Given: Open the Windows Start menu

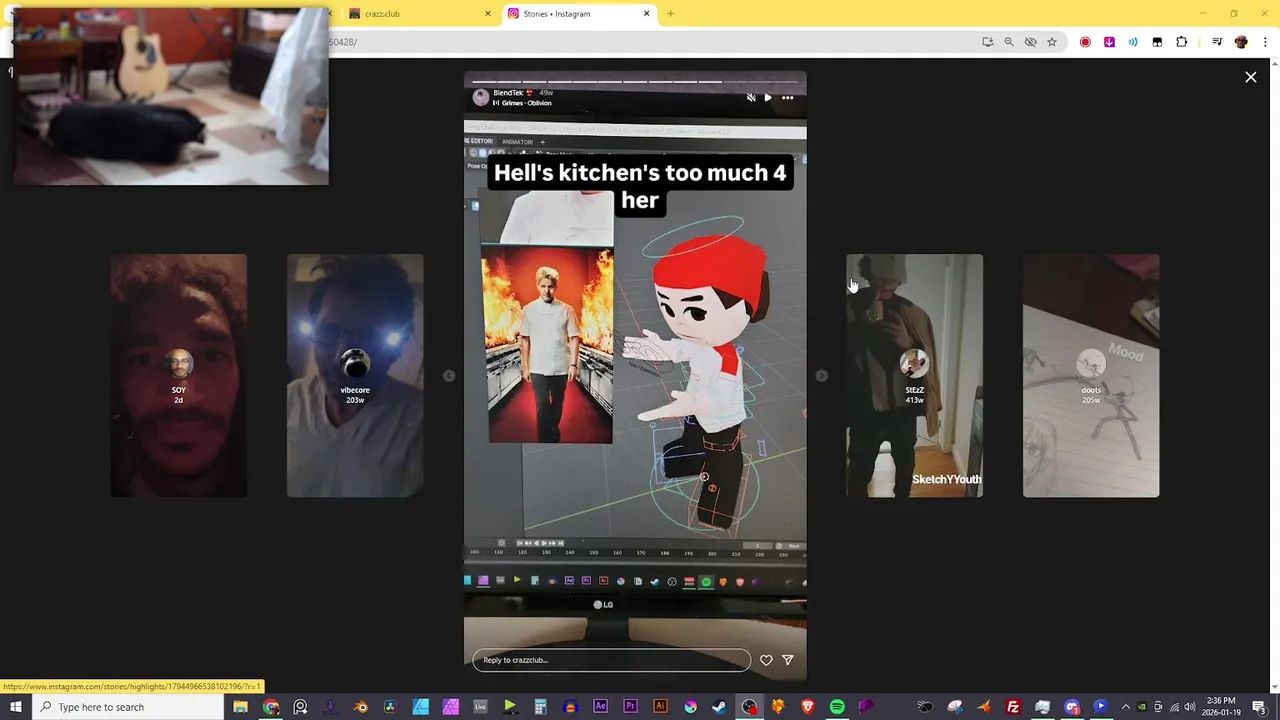Looking at the screenshot, I should 15,707.
